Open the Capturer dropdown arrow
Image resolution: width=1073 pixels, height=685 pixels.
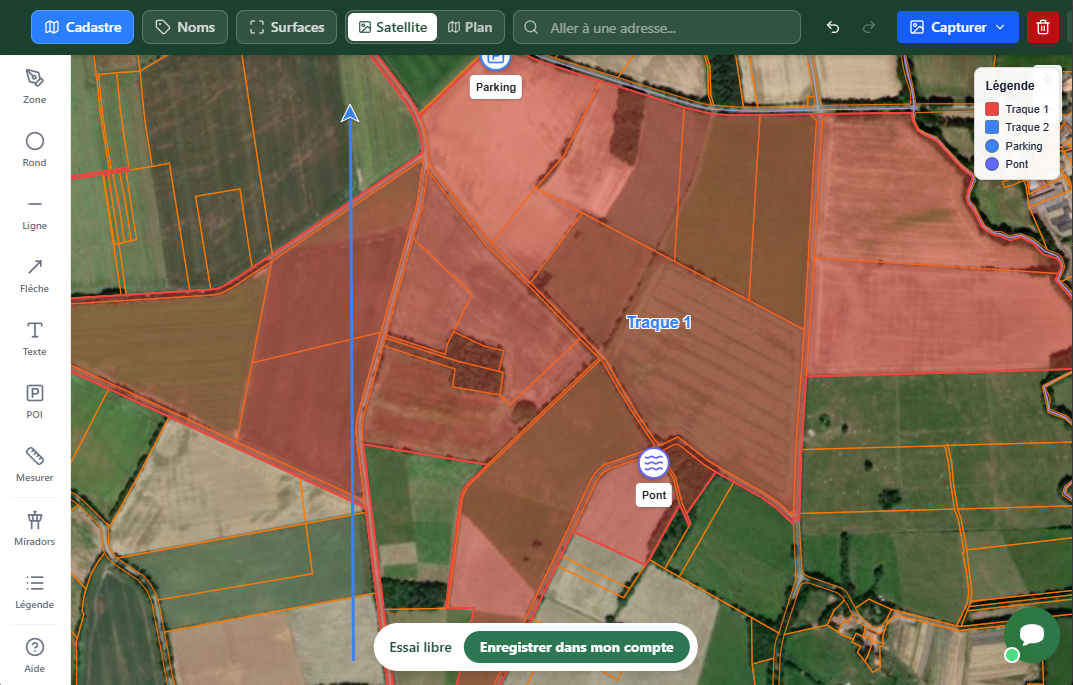[x=1000, y=27]
